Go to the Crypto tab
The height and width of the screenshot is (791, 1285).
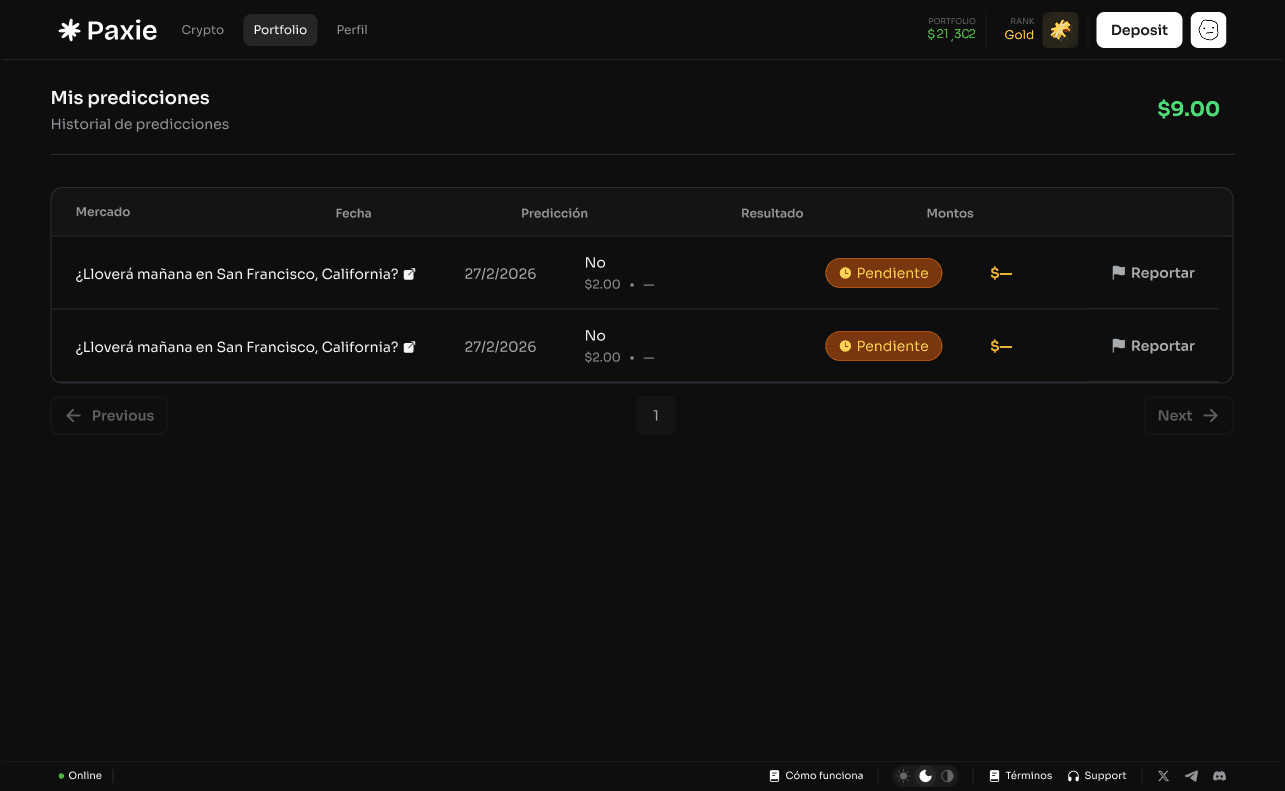point(203,30)
